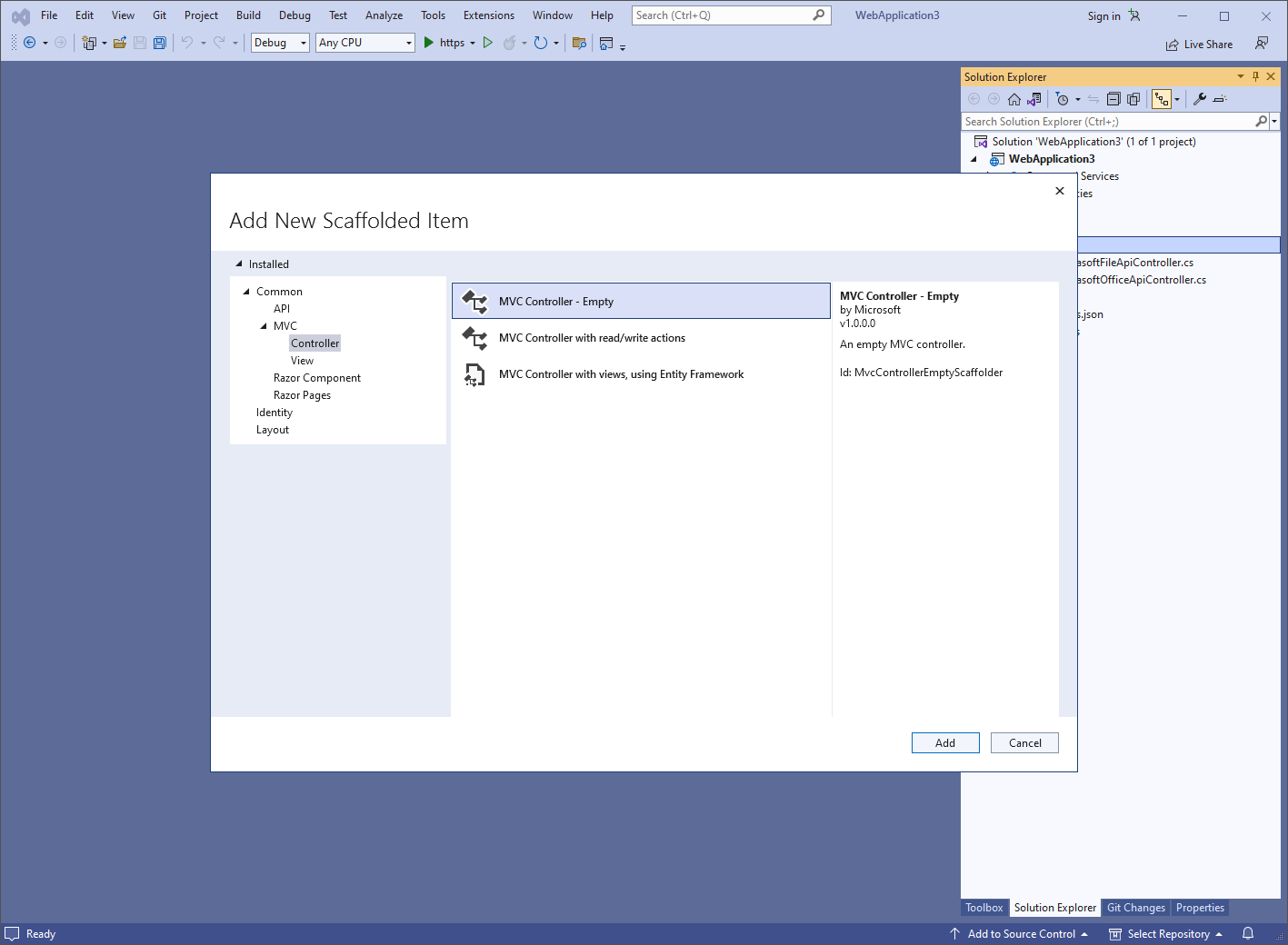Click the Open File folder icon
Screen dimensions: 1288x945
[119, 43]
